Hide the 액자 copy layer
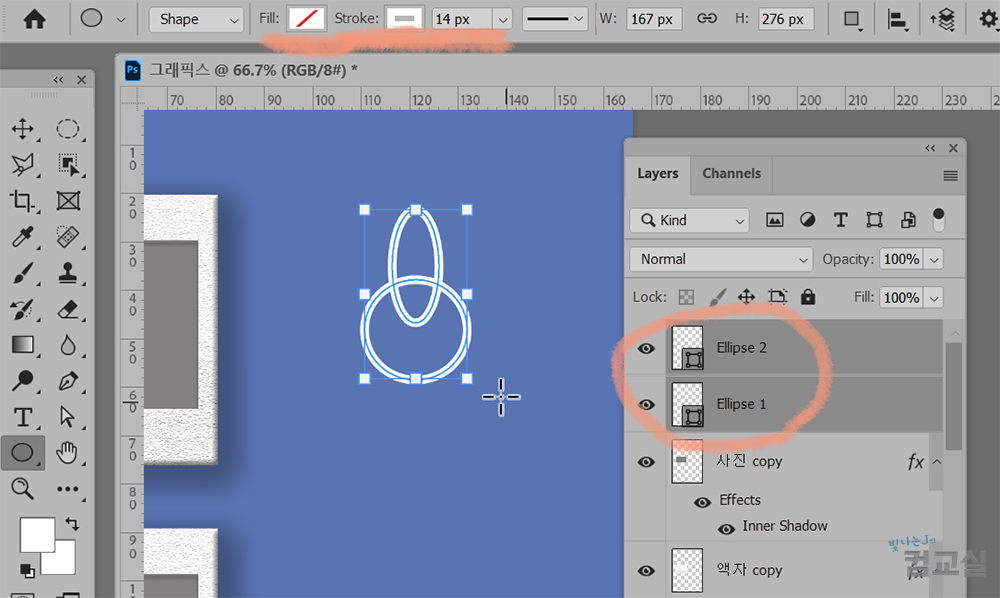Image resolution: width=1000 pixels, height=598 pixels. pyautogui.click(x=646, y=571)
